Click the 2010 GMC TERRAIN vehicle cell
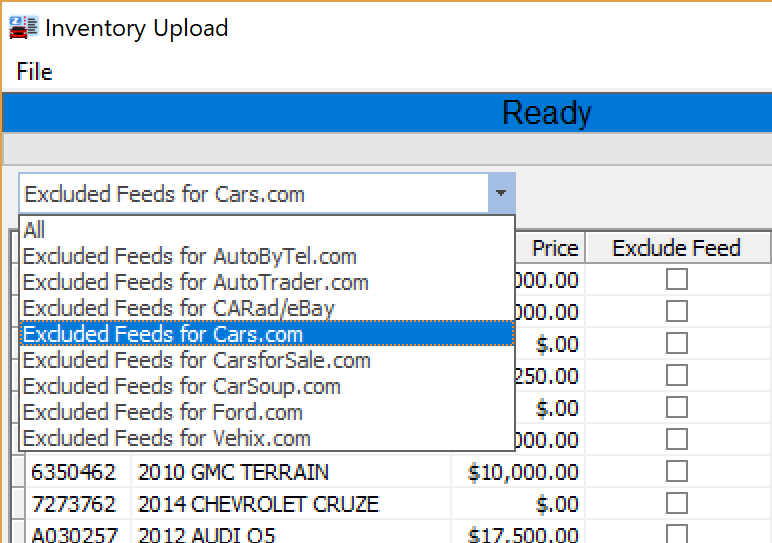The width and height of the screenshot is (772, 543). click(x=291, y=472)
